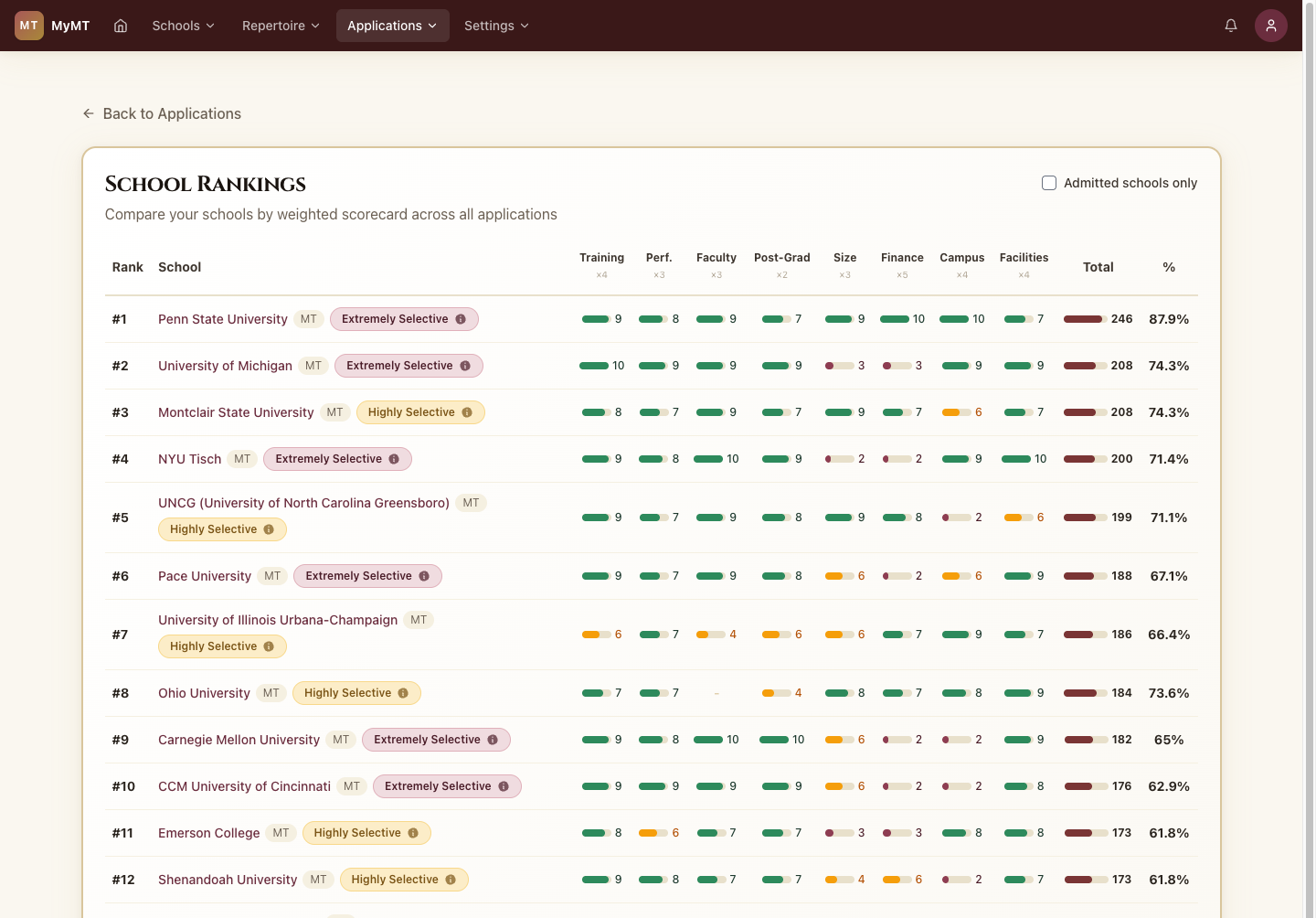
Task: Show selectivity info for Emerson College
Action: click(413, 833)
